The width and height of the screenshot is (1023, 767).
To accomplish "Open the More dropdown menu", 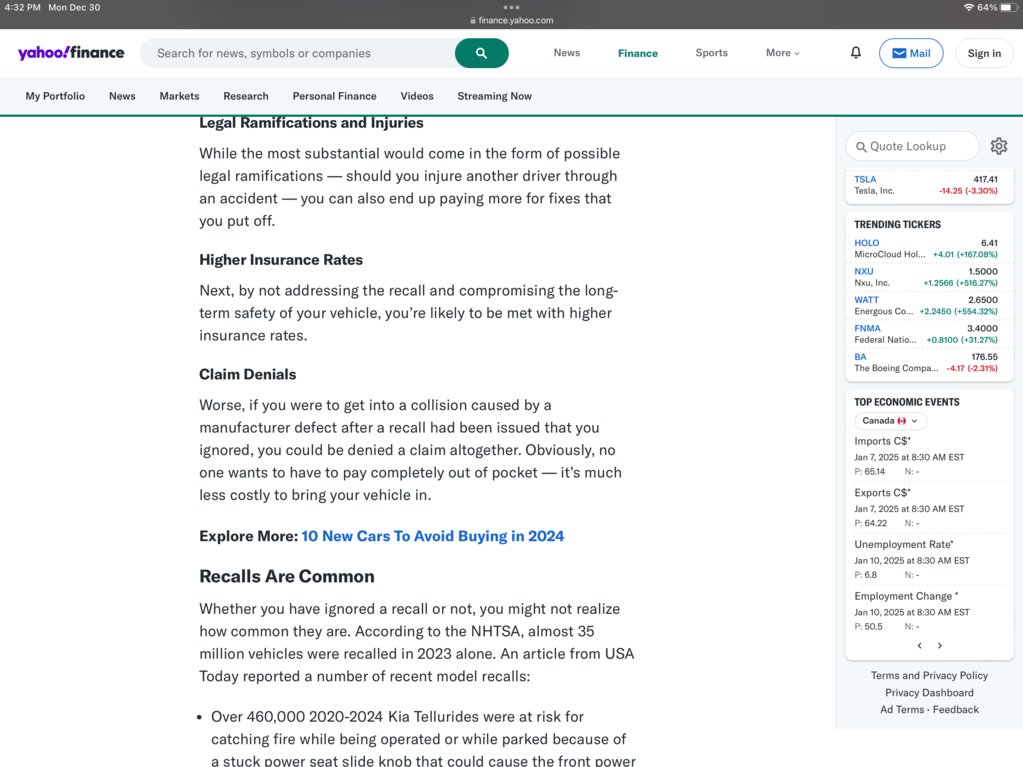I will [782, 53].
